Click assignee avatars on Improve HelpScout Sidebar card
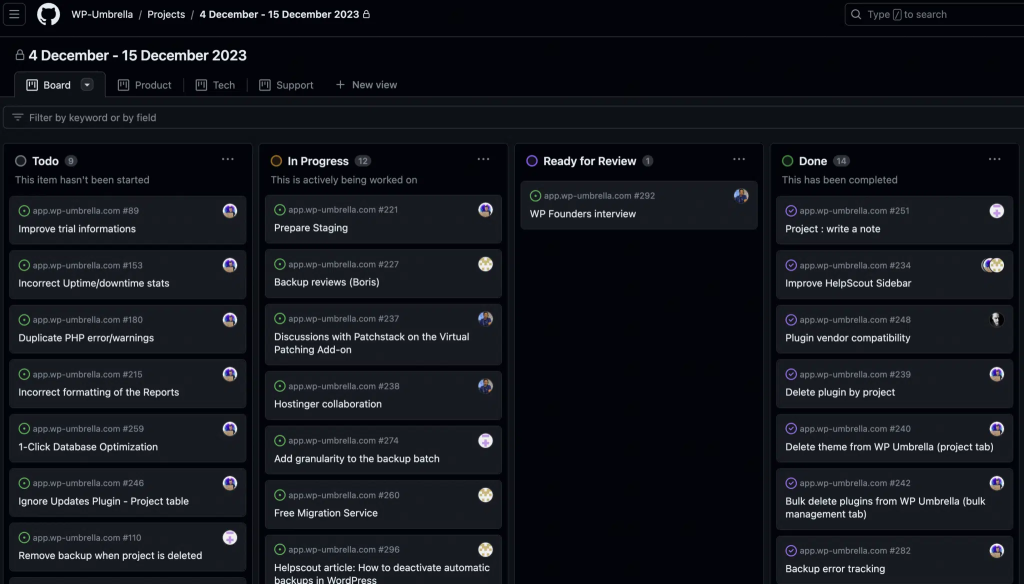Image resolution: width=1024 pixels, height=584 pixels. [x=993, y=265]
